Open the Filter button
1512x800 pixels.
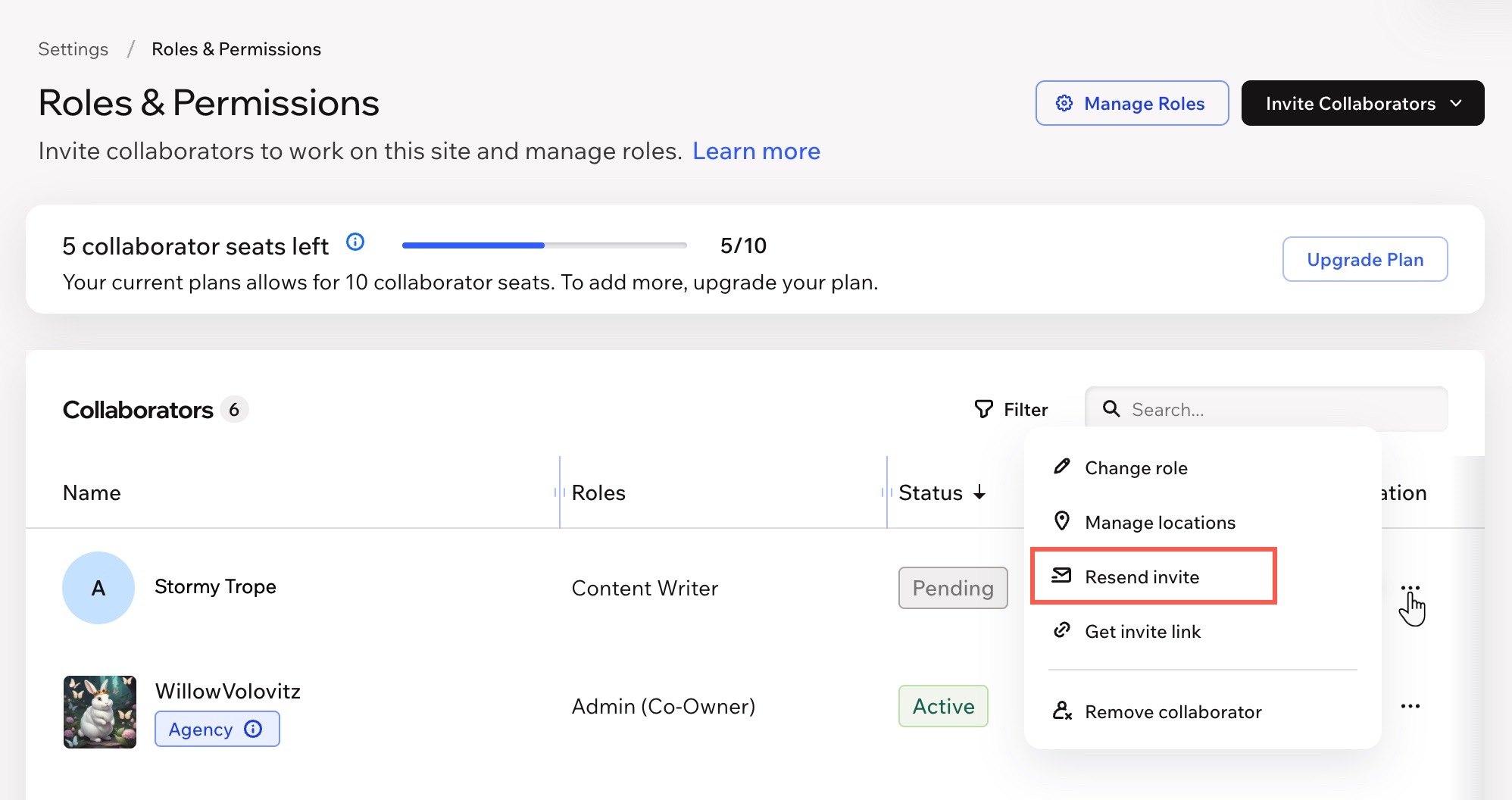(x=1011, y=409)
